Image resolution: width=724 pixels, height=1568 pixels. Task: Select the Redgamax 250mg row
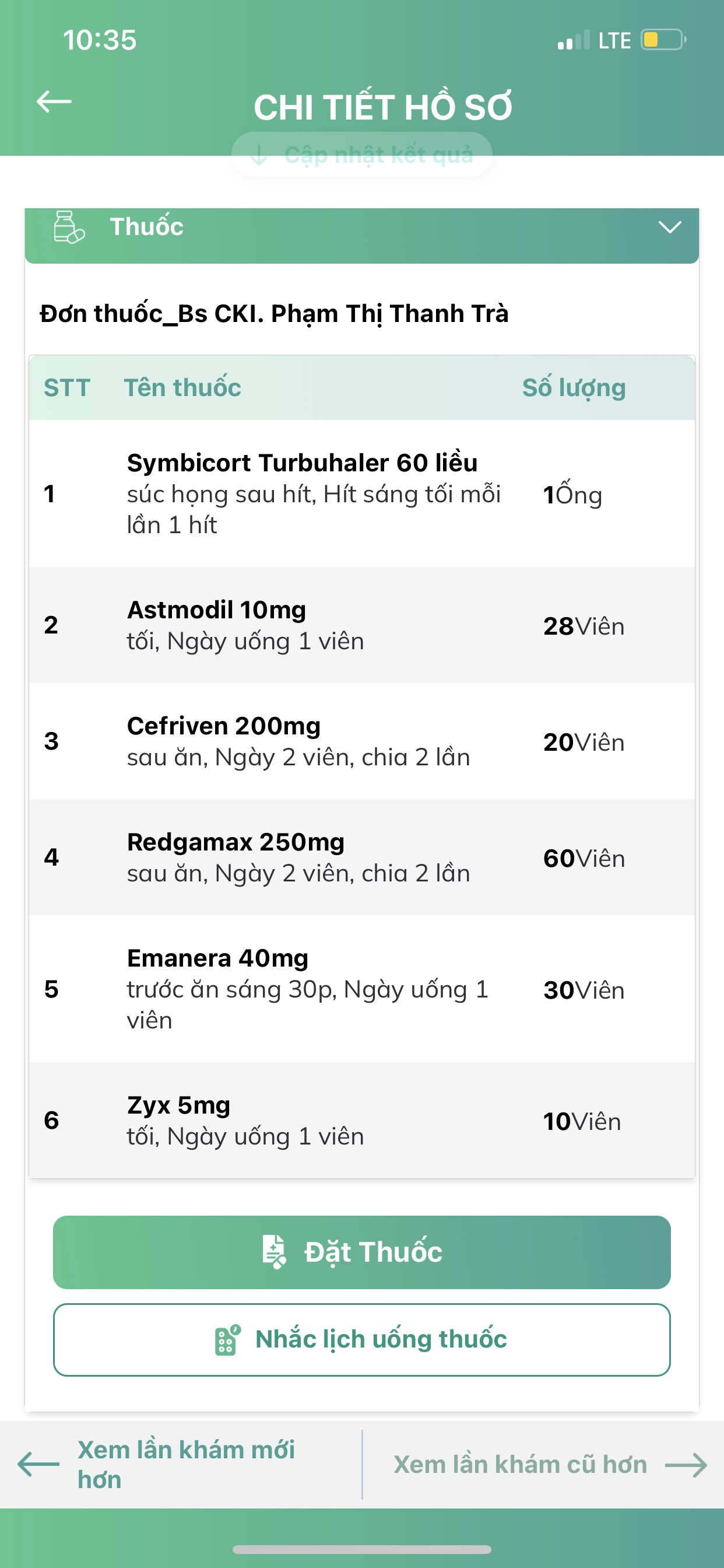point(361,857)
